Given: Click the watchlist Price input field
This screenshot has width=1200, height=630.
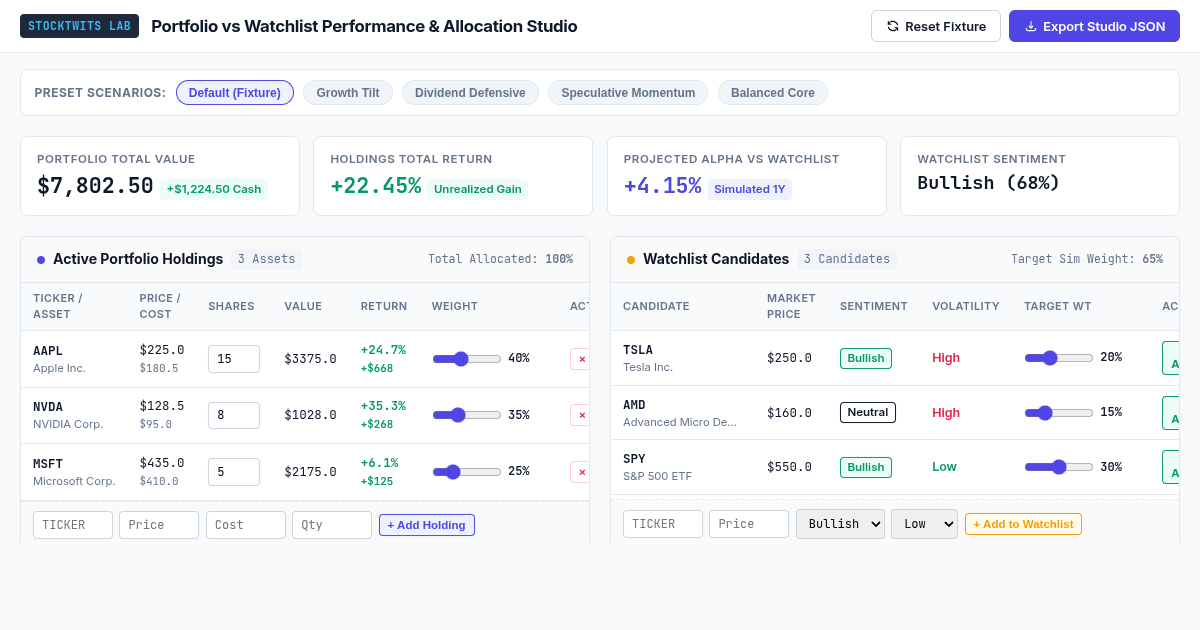Looking at the screenshot, I should click(x=749, y=524).
